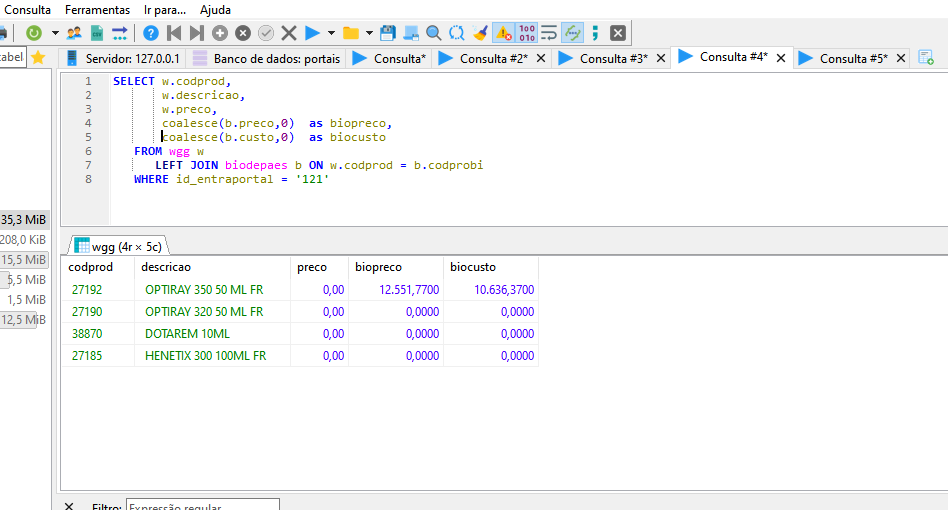Click the favorites star icon

click(x=38, y=58)
